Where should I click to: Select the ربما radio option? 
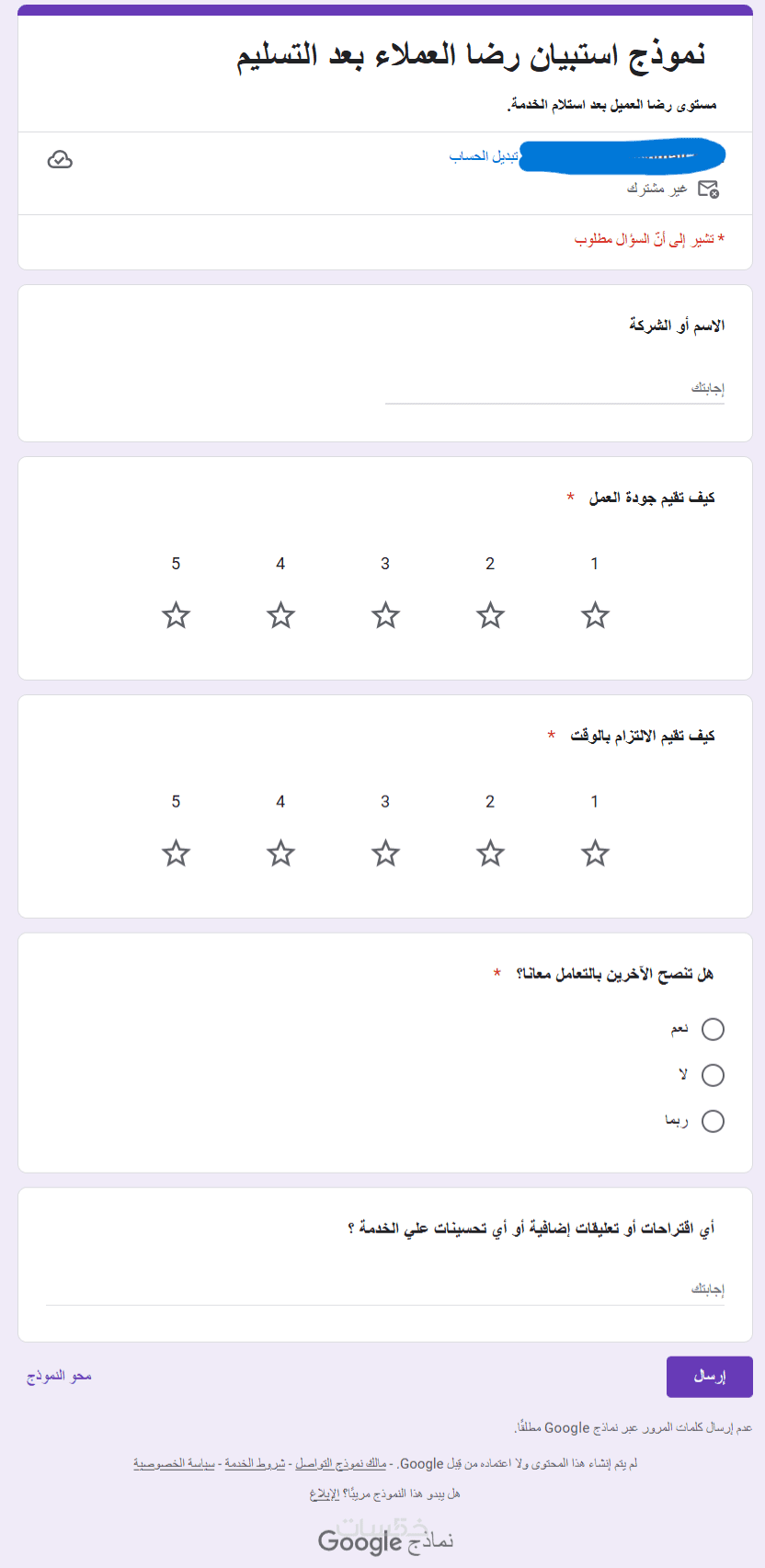[x=713, y=1121]
